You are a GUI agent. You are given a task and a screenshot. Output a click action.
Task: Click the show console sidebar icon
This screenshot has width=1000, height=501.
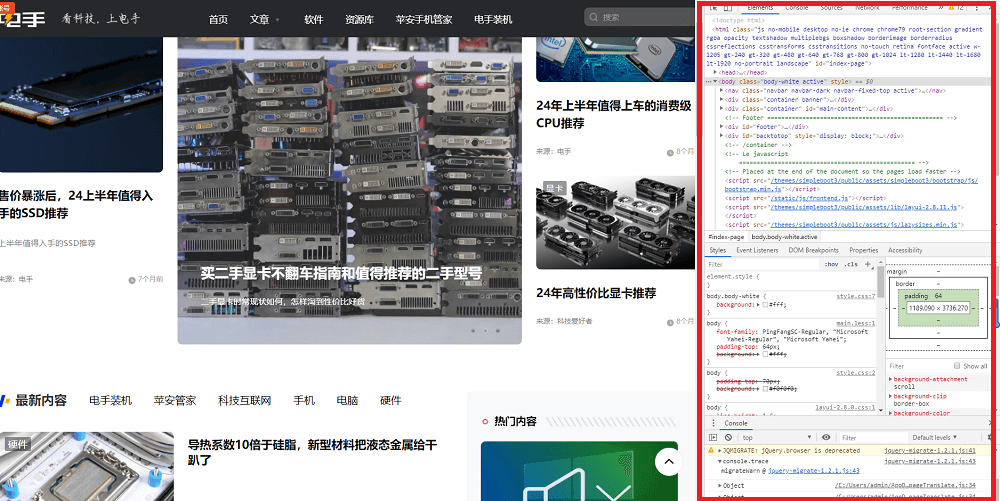[712, 437]
